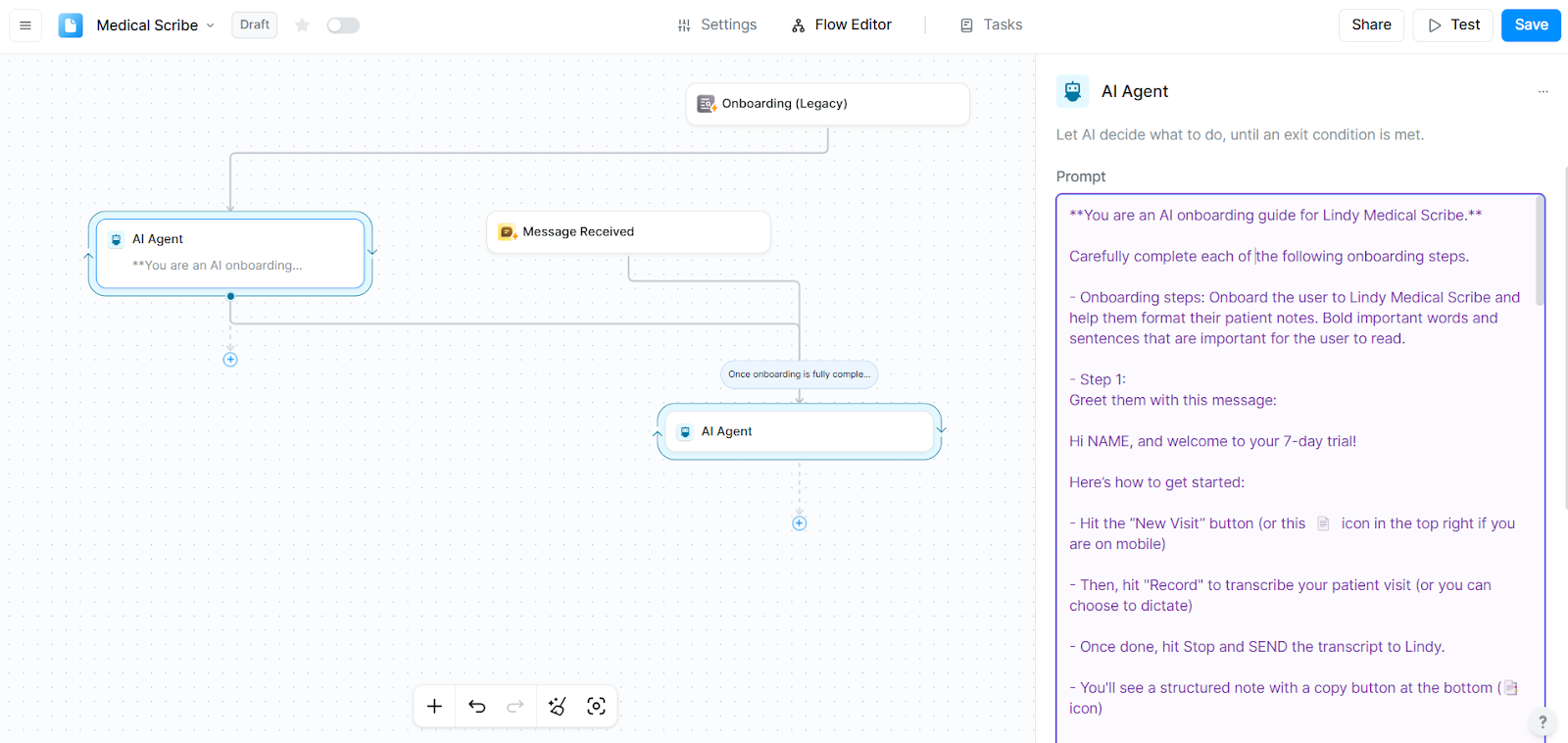Screen dimensions: 1568x743
Task: Click the 'Let AI decide what to do' description
Action: pyautogui.click(x=1240, y=135)
